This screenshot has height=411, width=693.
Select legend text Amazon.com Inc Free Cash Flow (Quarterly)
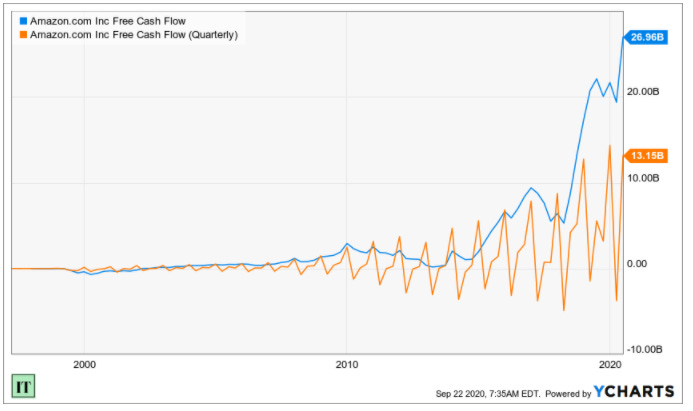(134, 35)
